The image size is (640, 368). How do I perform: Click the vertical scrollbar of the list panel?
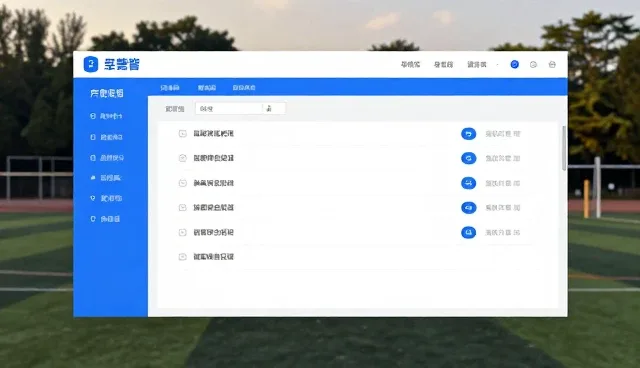point(564,148)
